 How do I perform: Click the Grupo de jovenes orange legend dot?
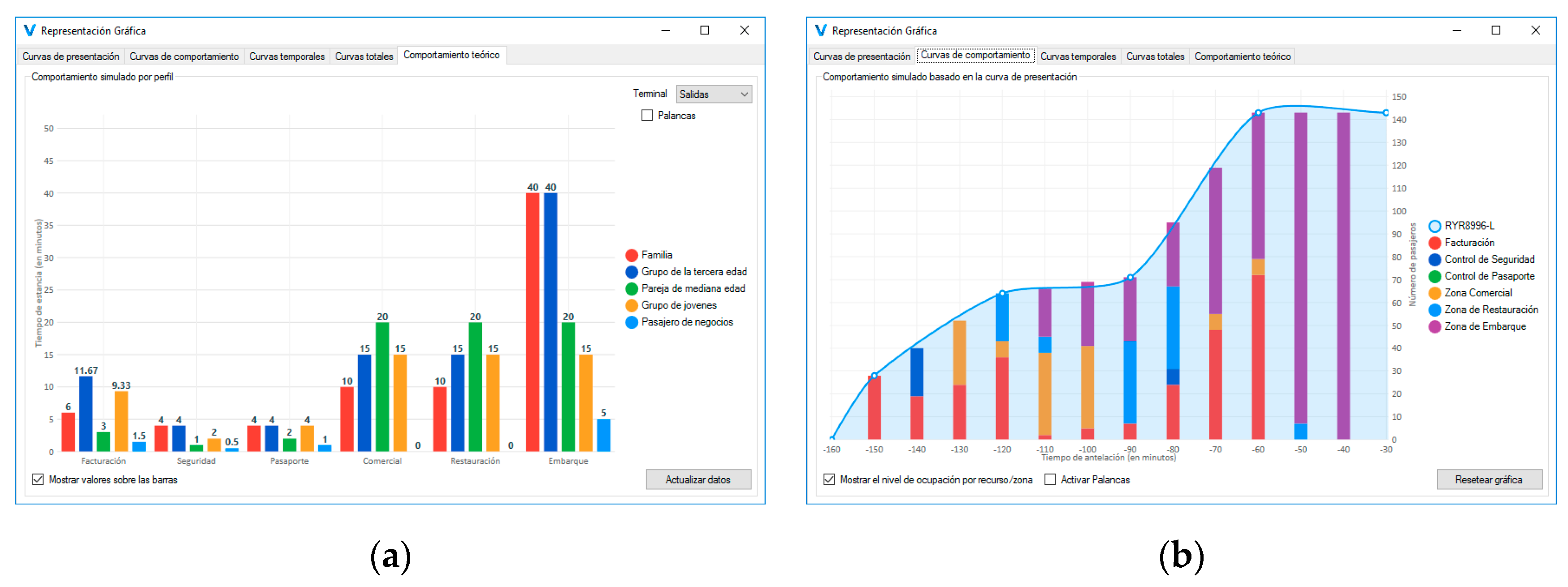(x=631, y=306)
